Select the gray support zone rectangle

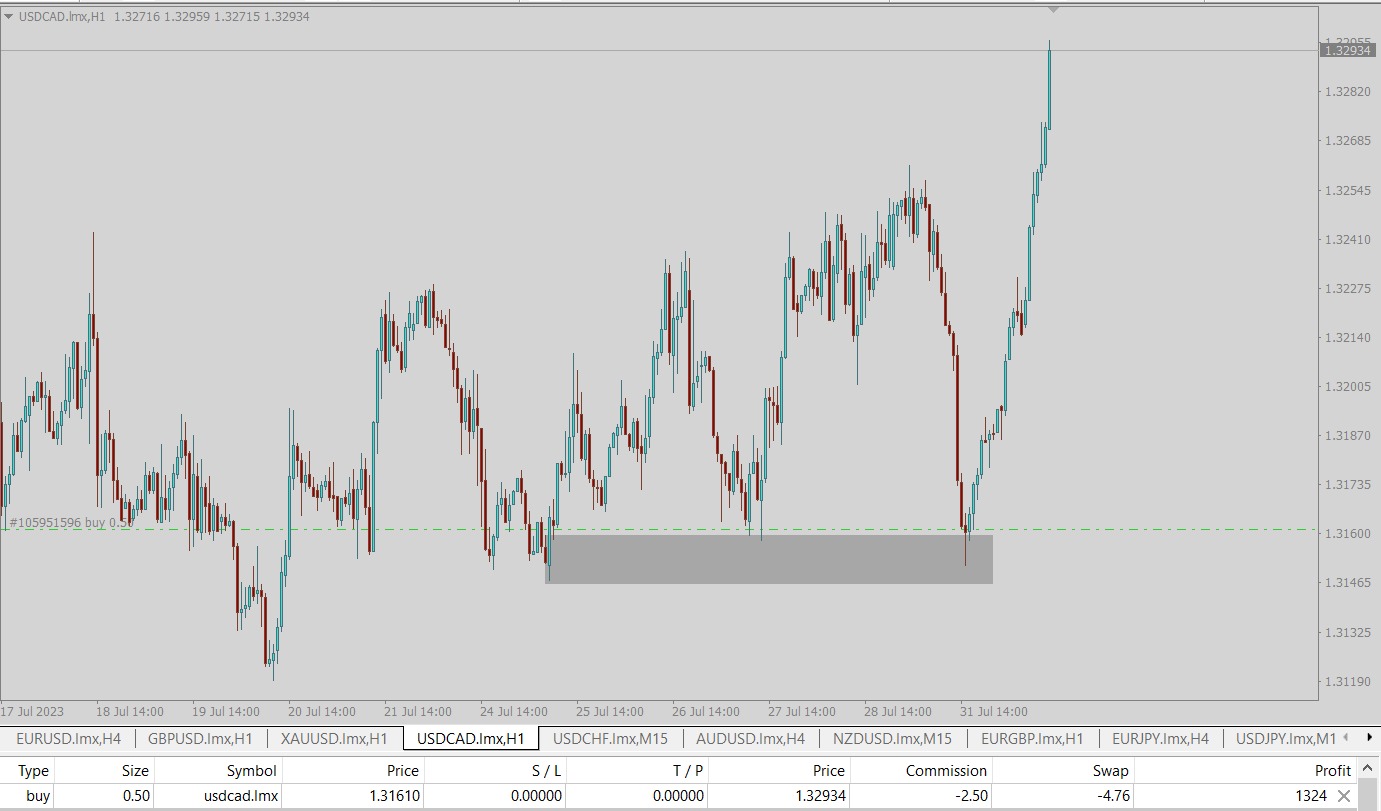point(768,560)
